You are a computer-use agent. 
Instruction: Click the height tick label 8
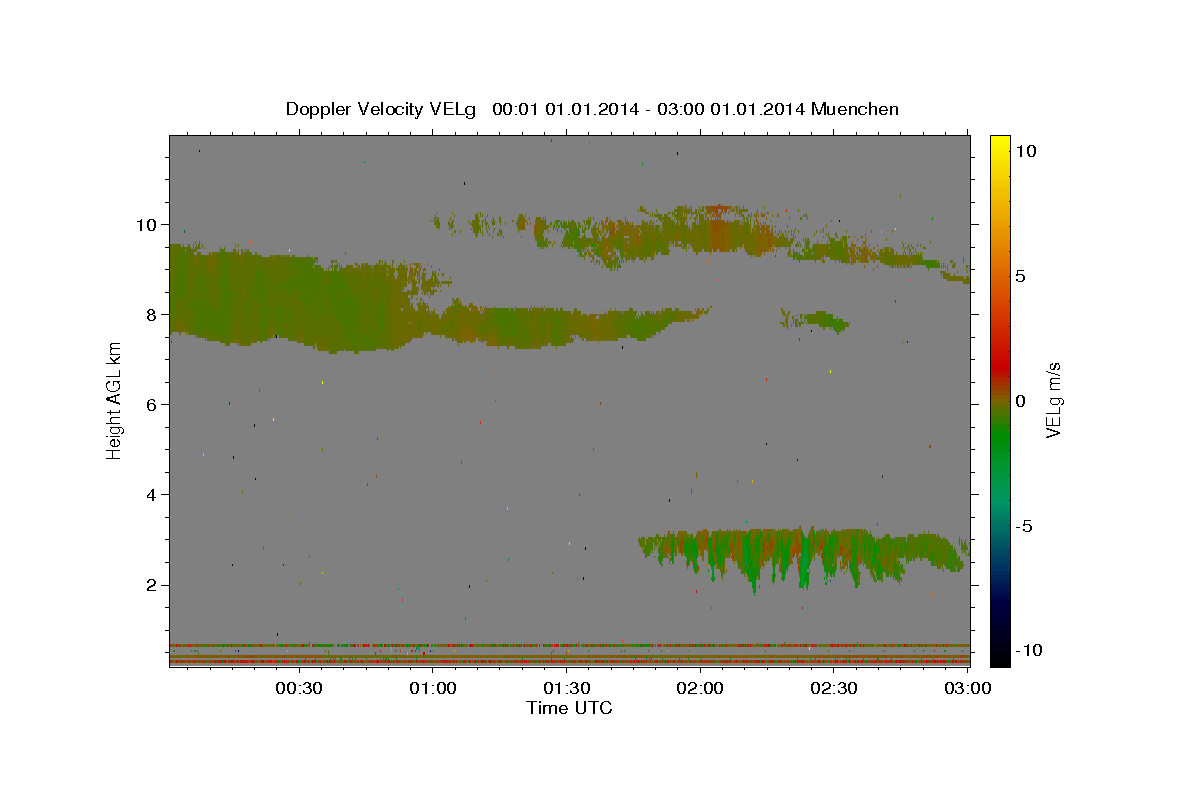pyautogui.click(x=152, y=314)
